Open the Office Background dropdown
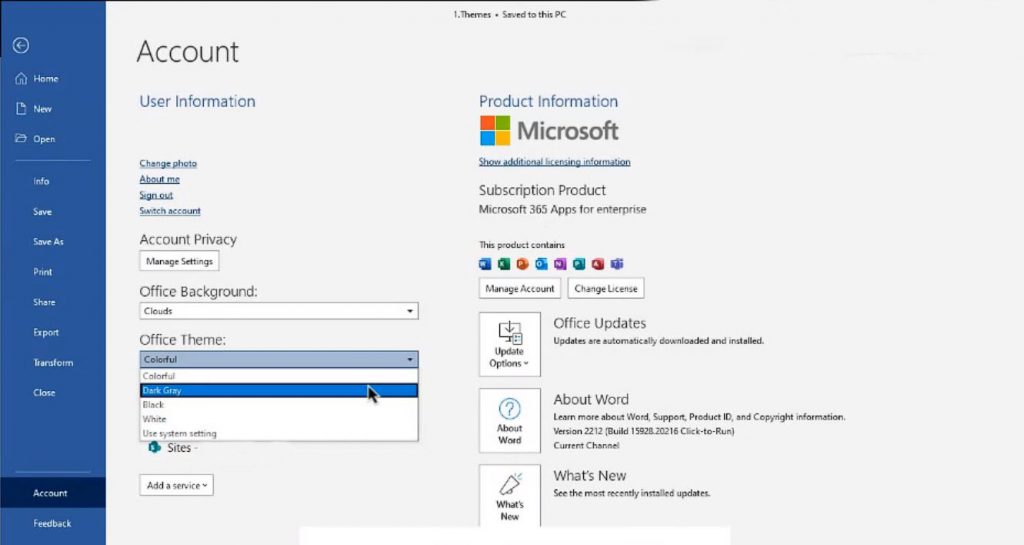1024x545 pixels. click(x=279, y=311)
